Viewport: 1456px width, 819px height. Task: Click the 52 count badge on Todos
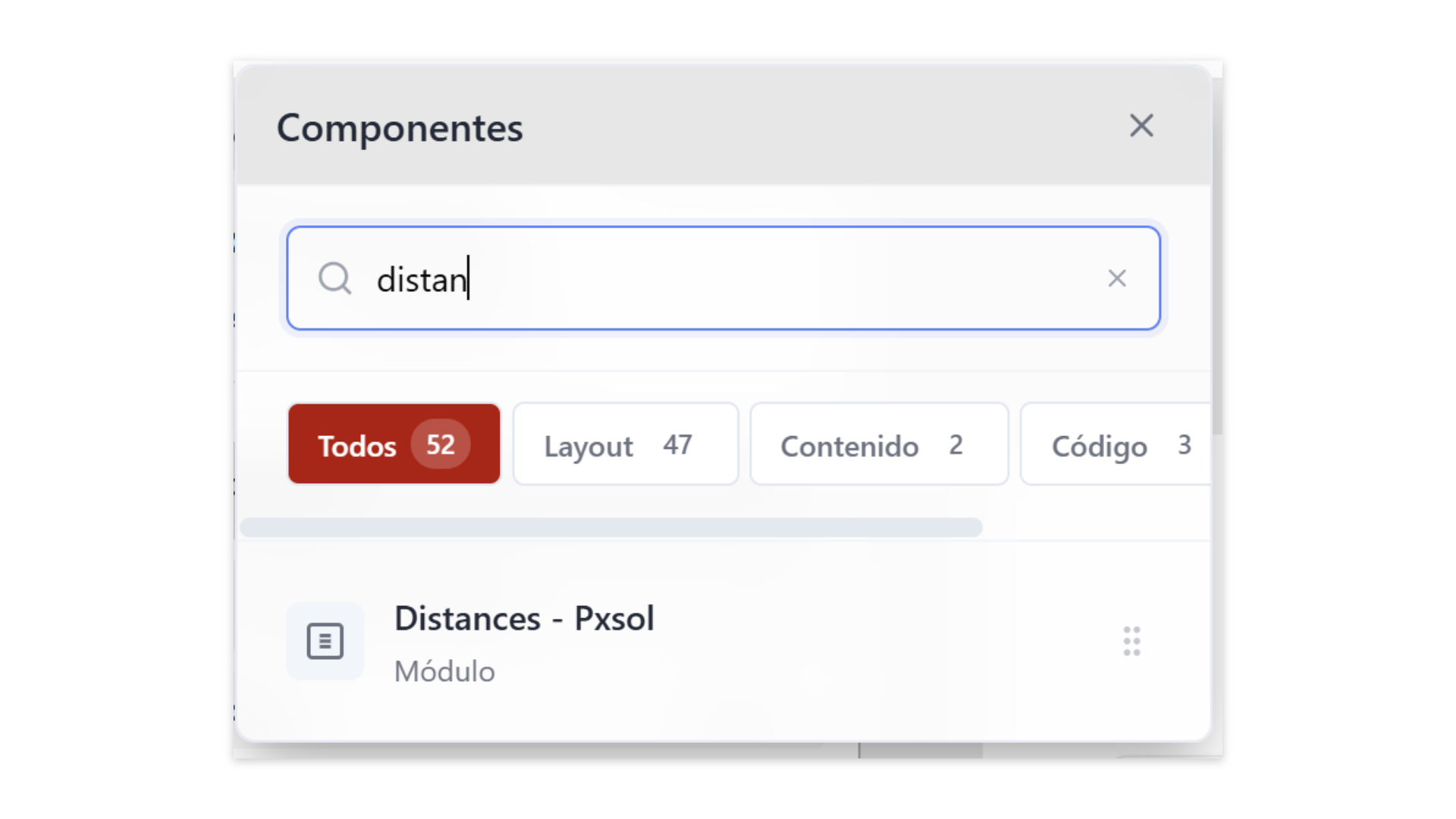tap(441, 444)
